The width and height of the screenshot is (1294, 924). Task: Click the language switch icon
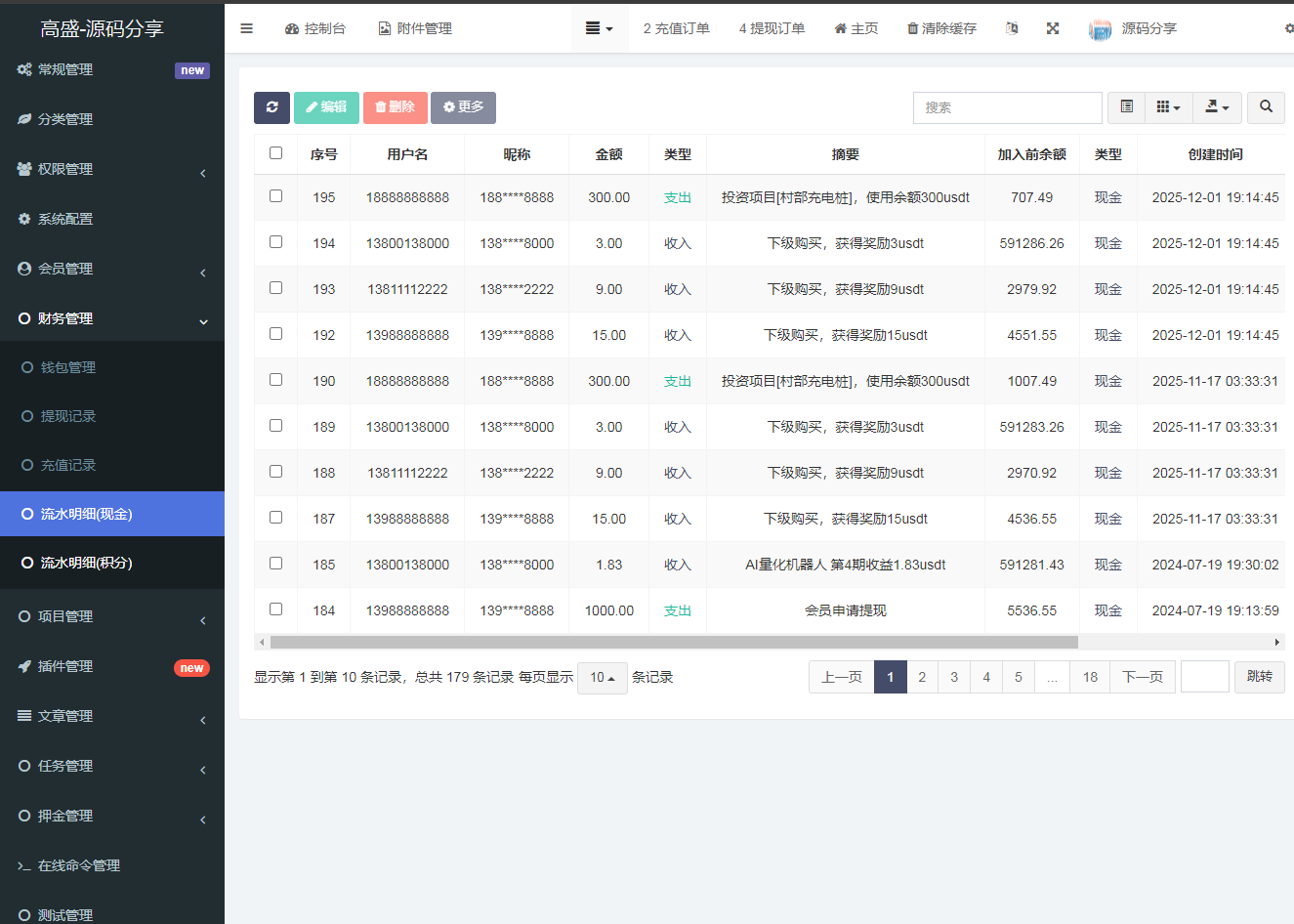coord(1012,28)
